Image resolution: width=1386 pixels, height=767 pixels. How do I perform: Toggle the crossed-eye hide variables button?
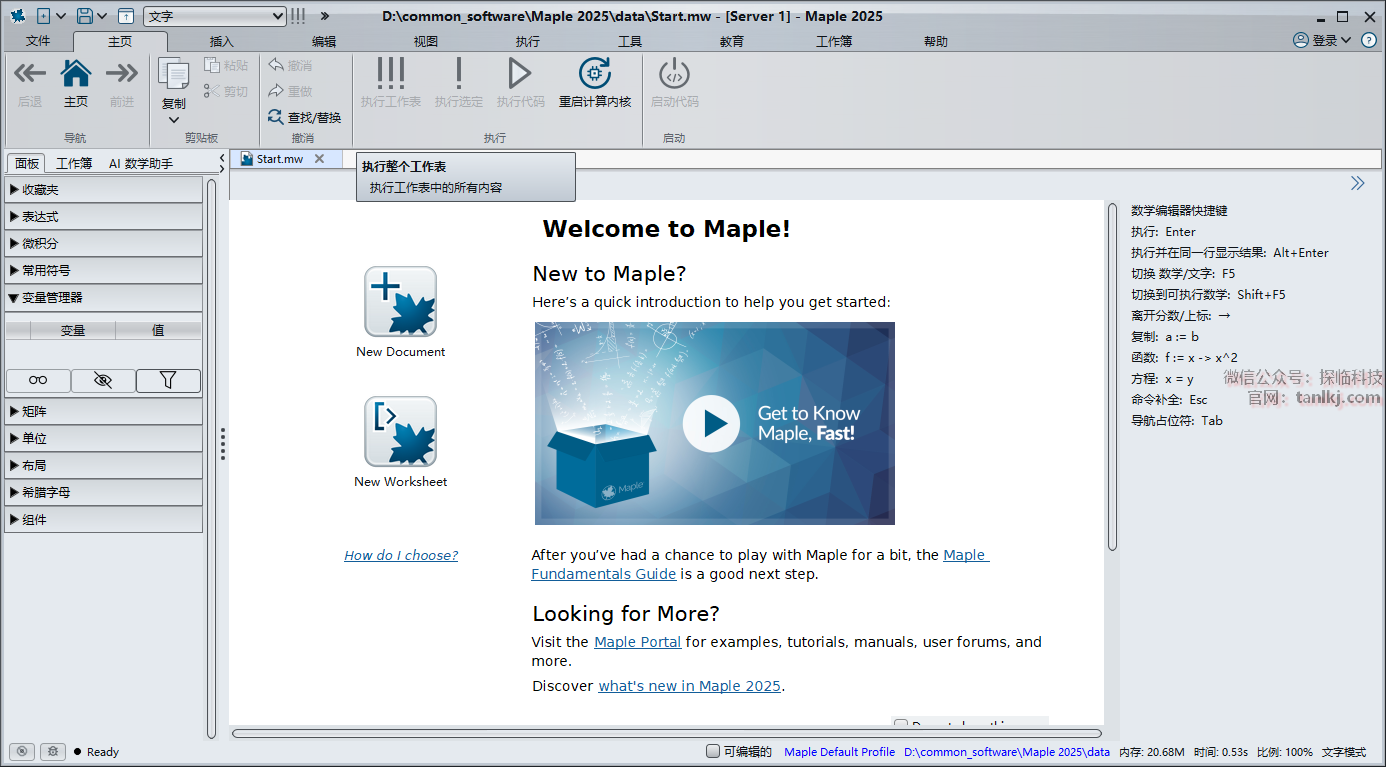(x=103, y=380)
